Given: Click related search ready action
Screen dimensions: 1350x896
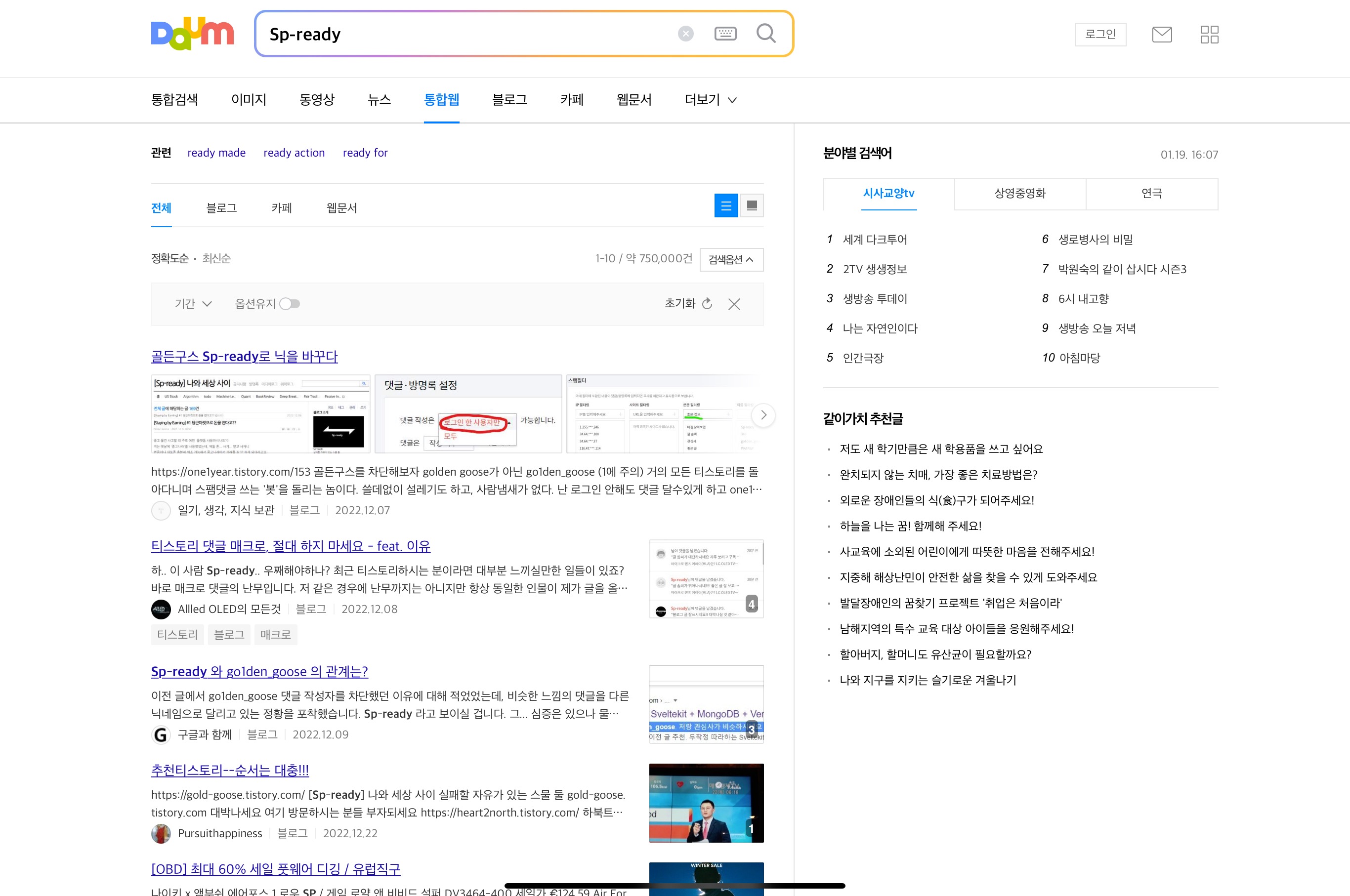Looking at the screenshot, I should [294, 153].
